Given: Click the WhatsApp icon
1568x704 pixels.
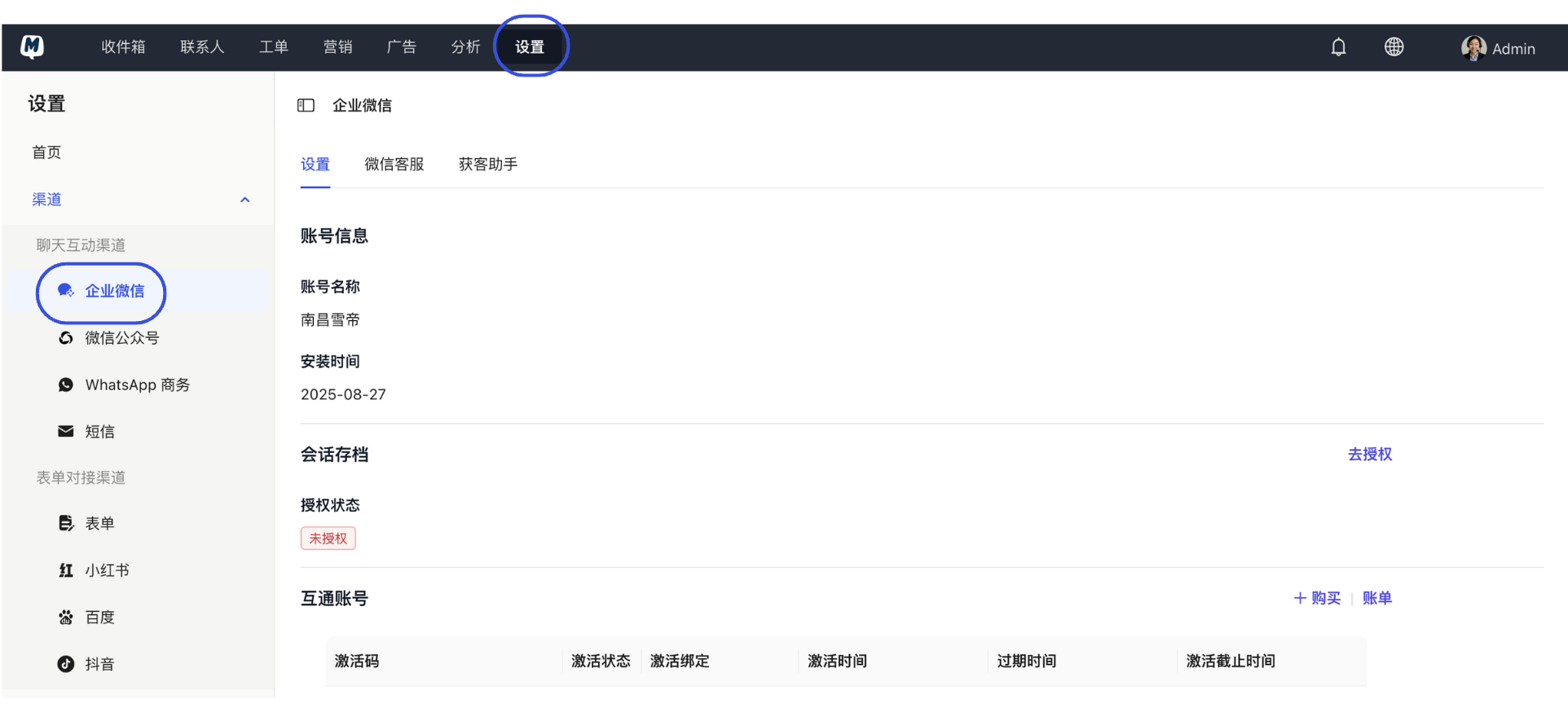Looking at the screenshot, I should click(66, 385).
